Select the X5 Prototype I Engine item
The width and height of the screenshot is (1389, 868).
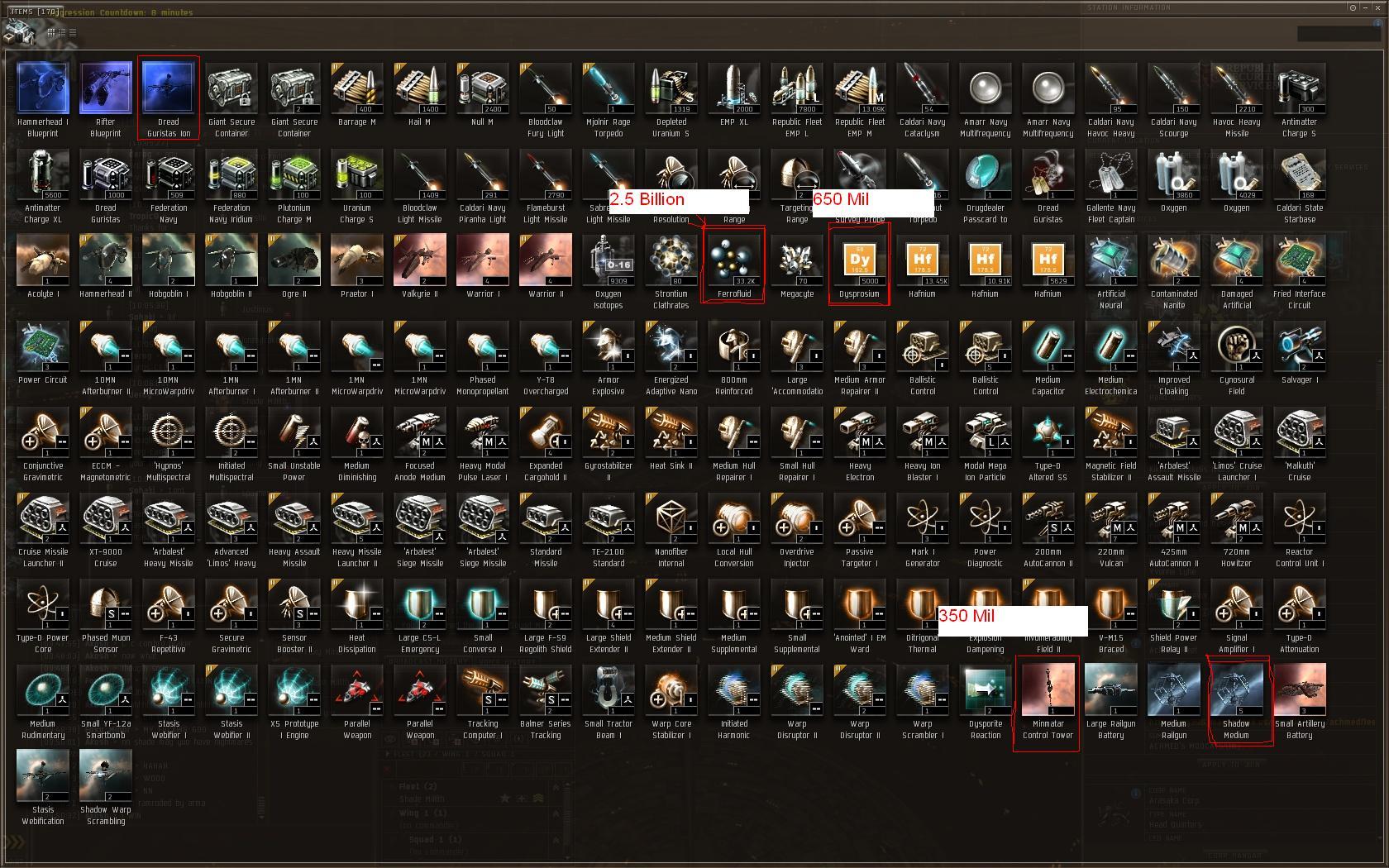point(294,701)
